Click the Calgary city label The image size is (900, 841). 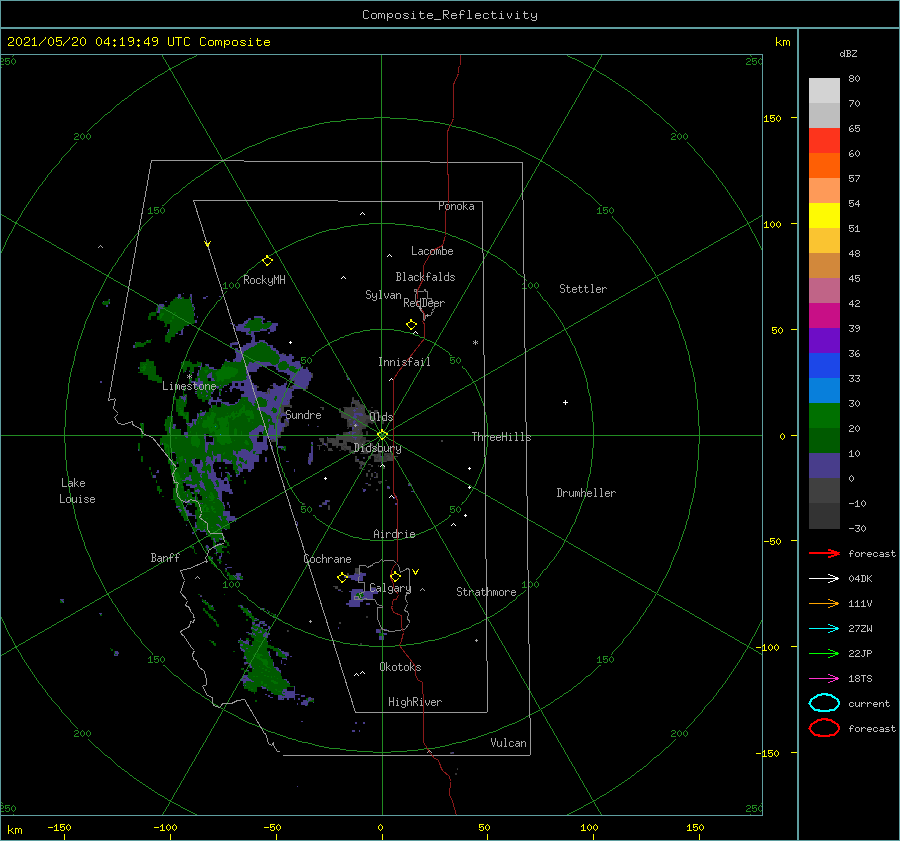(390, 588)
